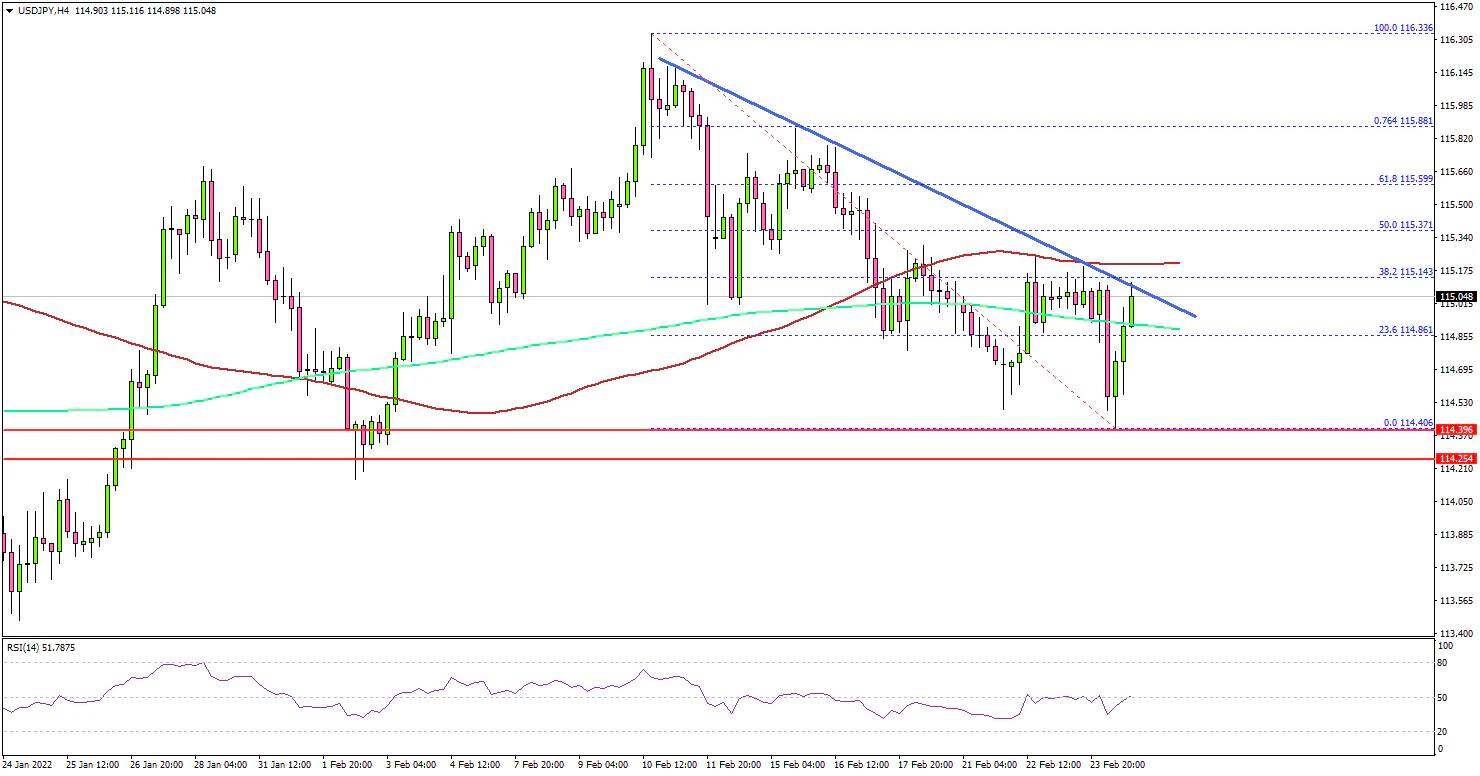Screen dimensions: 1480x776
Task: Select the 61.8 115.599 Fibonacci level
Action: (1404, 178)
